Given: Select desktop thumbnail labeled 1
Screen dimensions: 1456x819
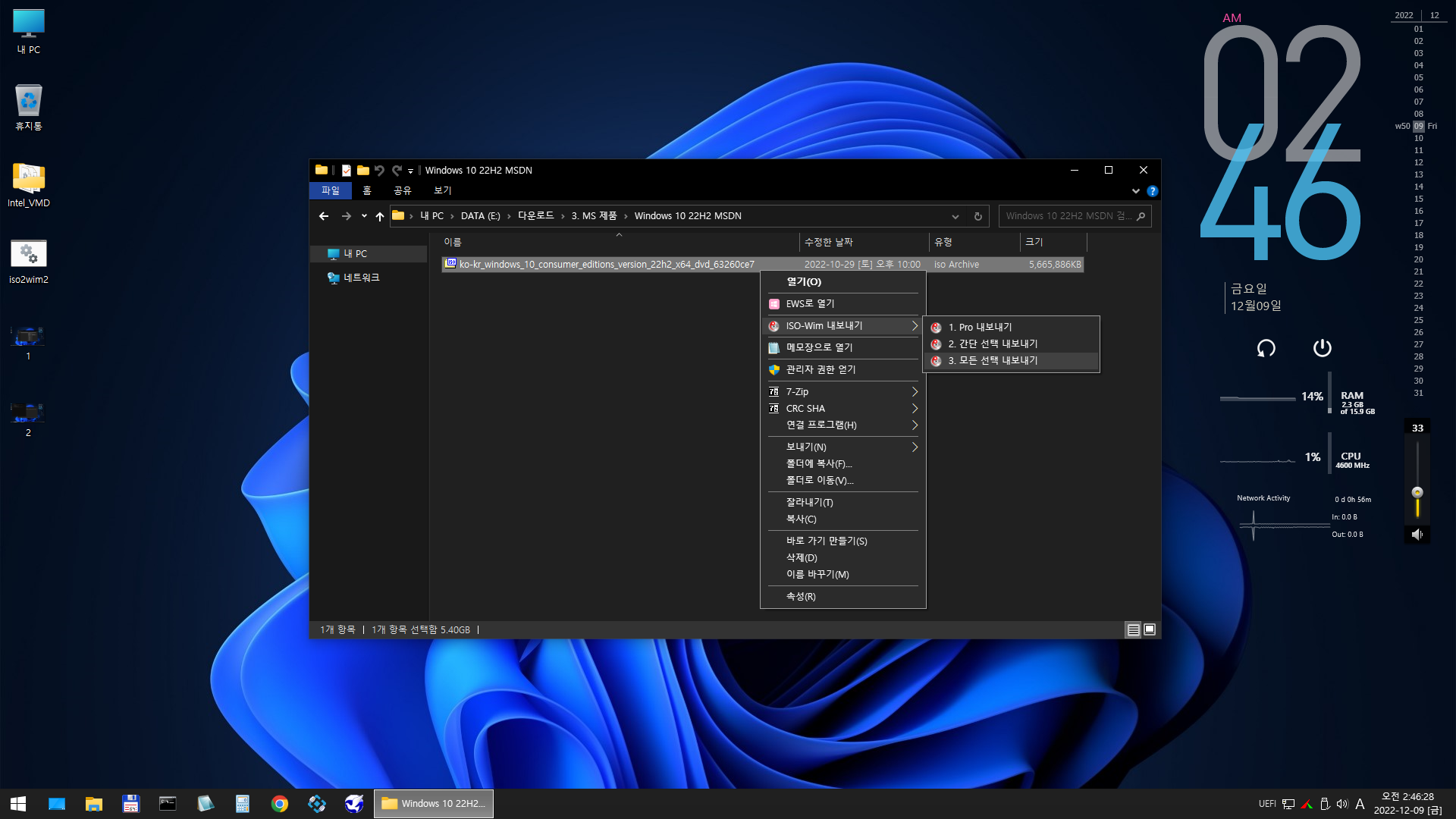Looking at the screenshot, I should point(28,343).
